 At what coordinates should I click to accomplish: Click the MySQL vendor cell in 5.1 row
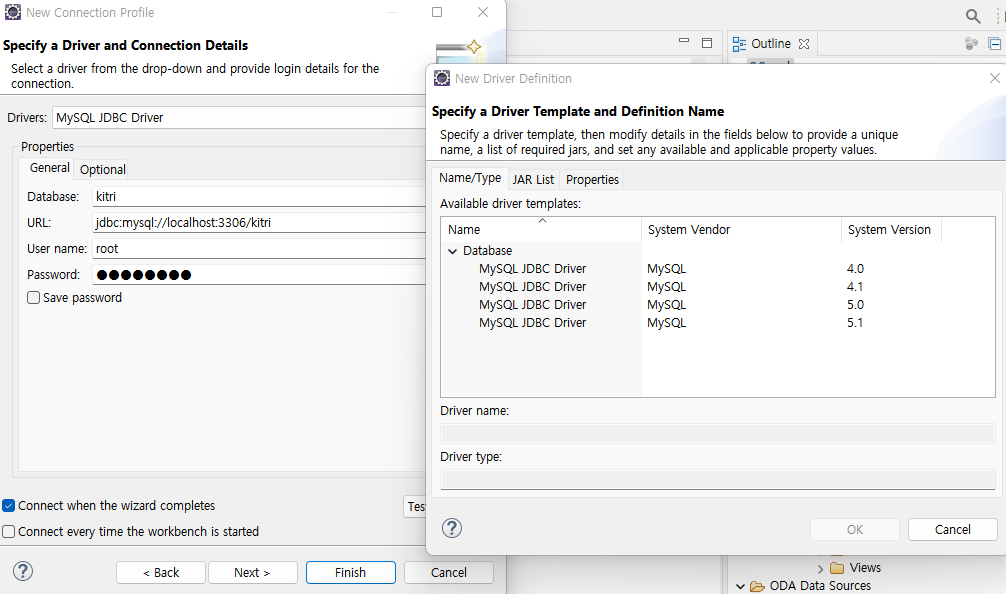click(667, 323)
